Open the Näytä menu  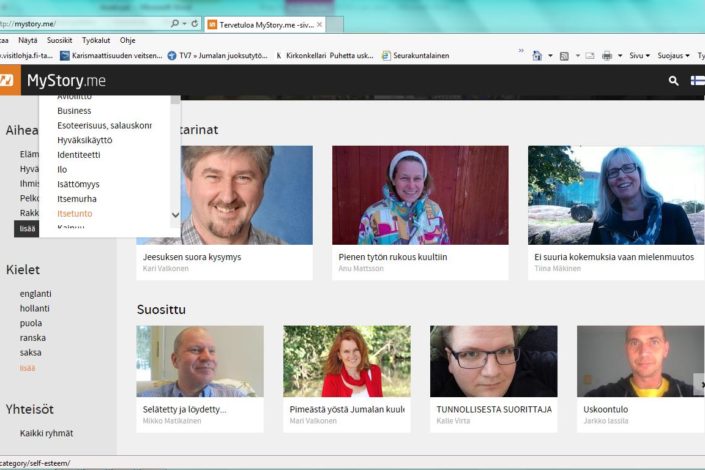click(x=27, y=40)
